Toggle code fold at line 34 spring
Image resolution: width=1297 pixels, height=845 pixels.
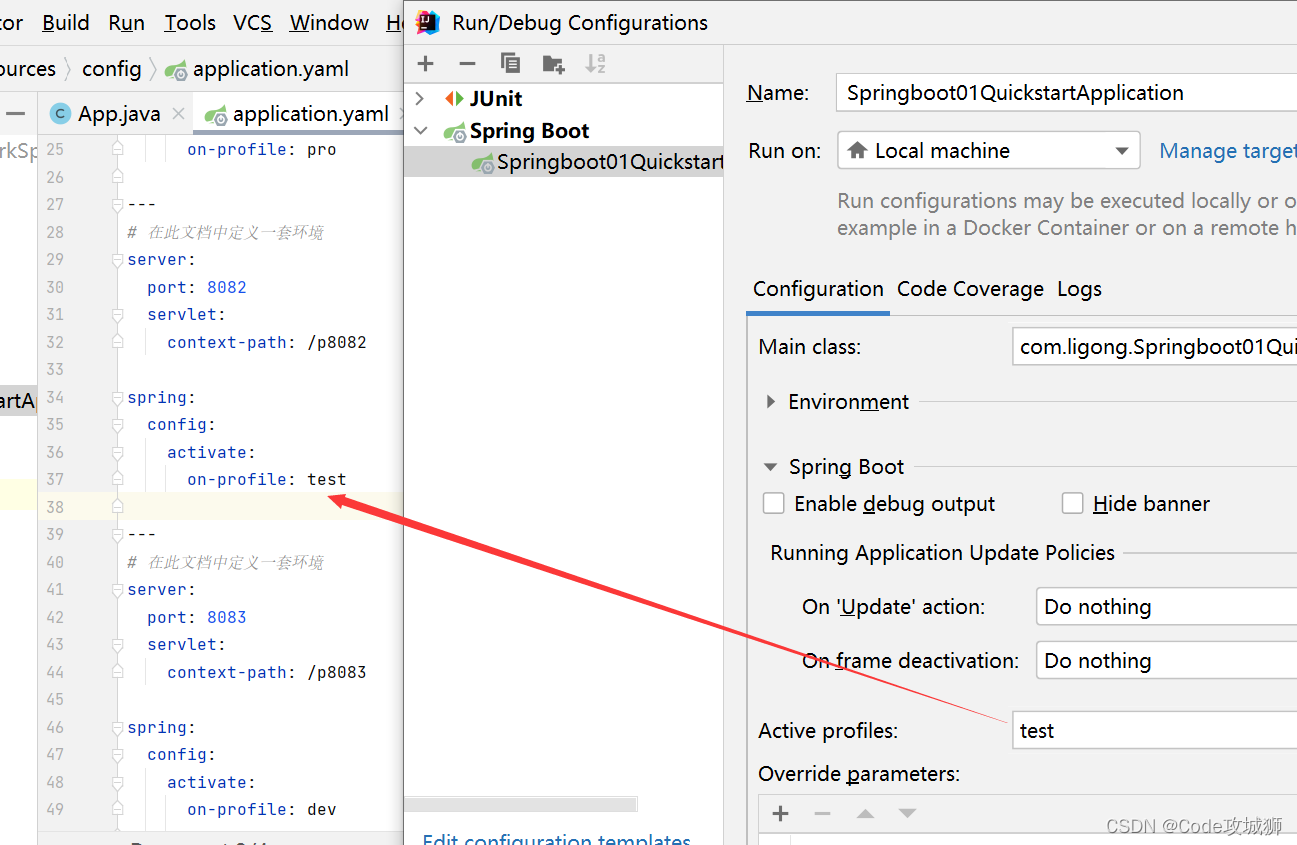(118, 397)
